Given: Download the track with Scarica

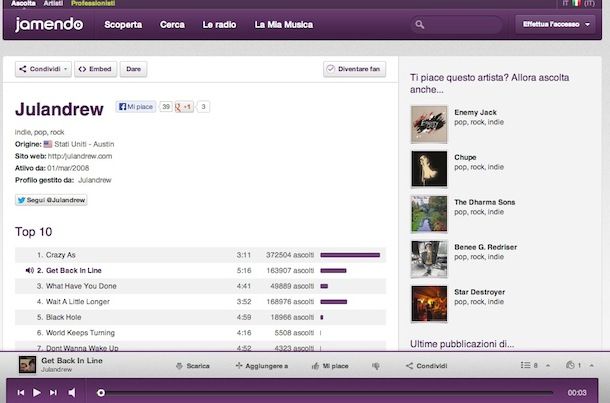Looking at the screenshot, I should point(193,366).
